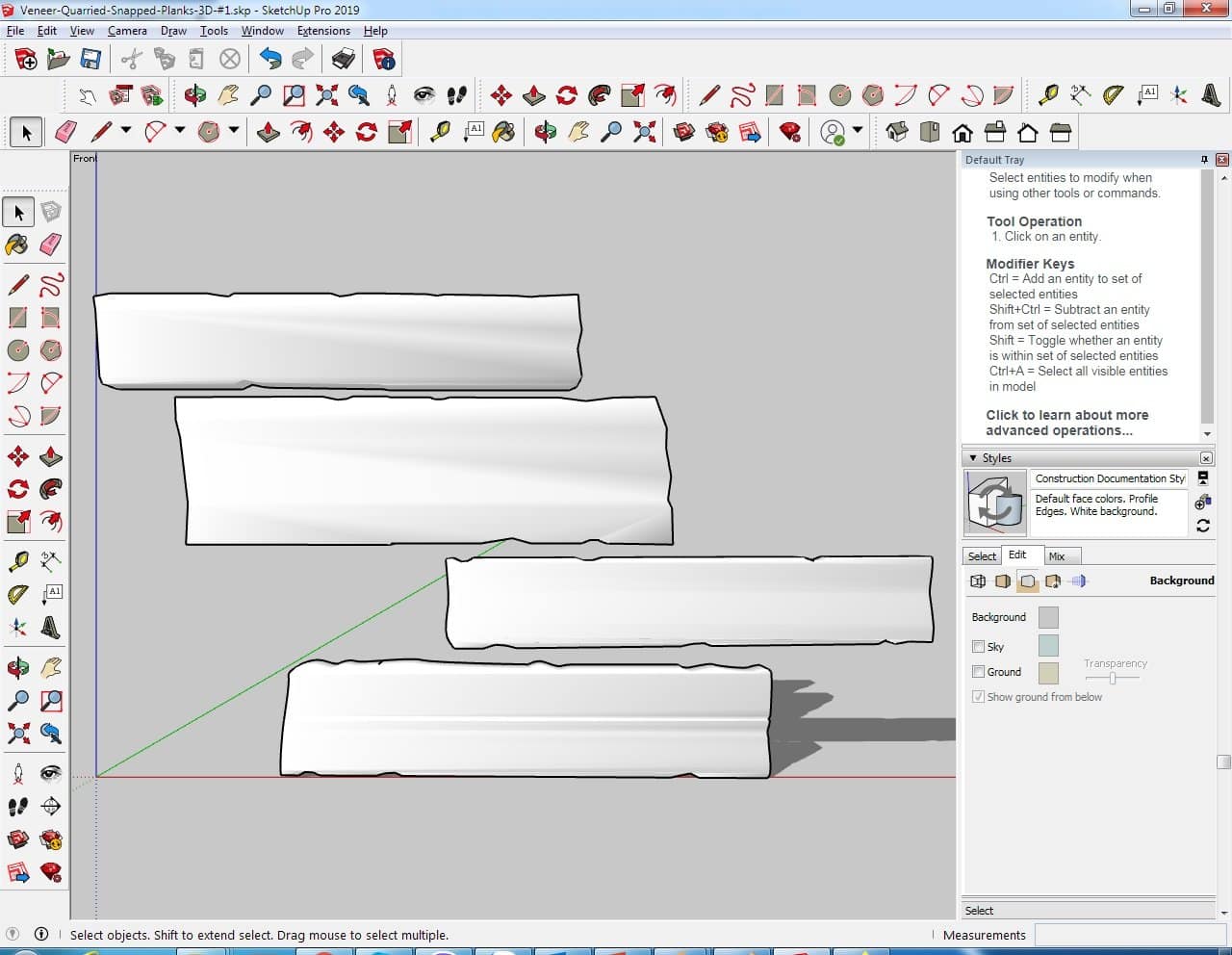
Task: Click the Background color swatch
Action: (x=1048, y=617)
